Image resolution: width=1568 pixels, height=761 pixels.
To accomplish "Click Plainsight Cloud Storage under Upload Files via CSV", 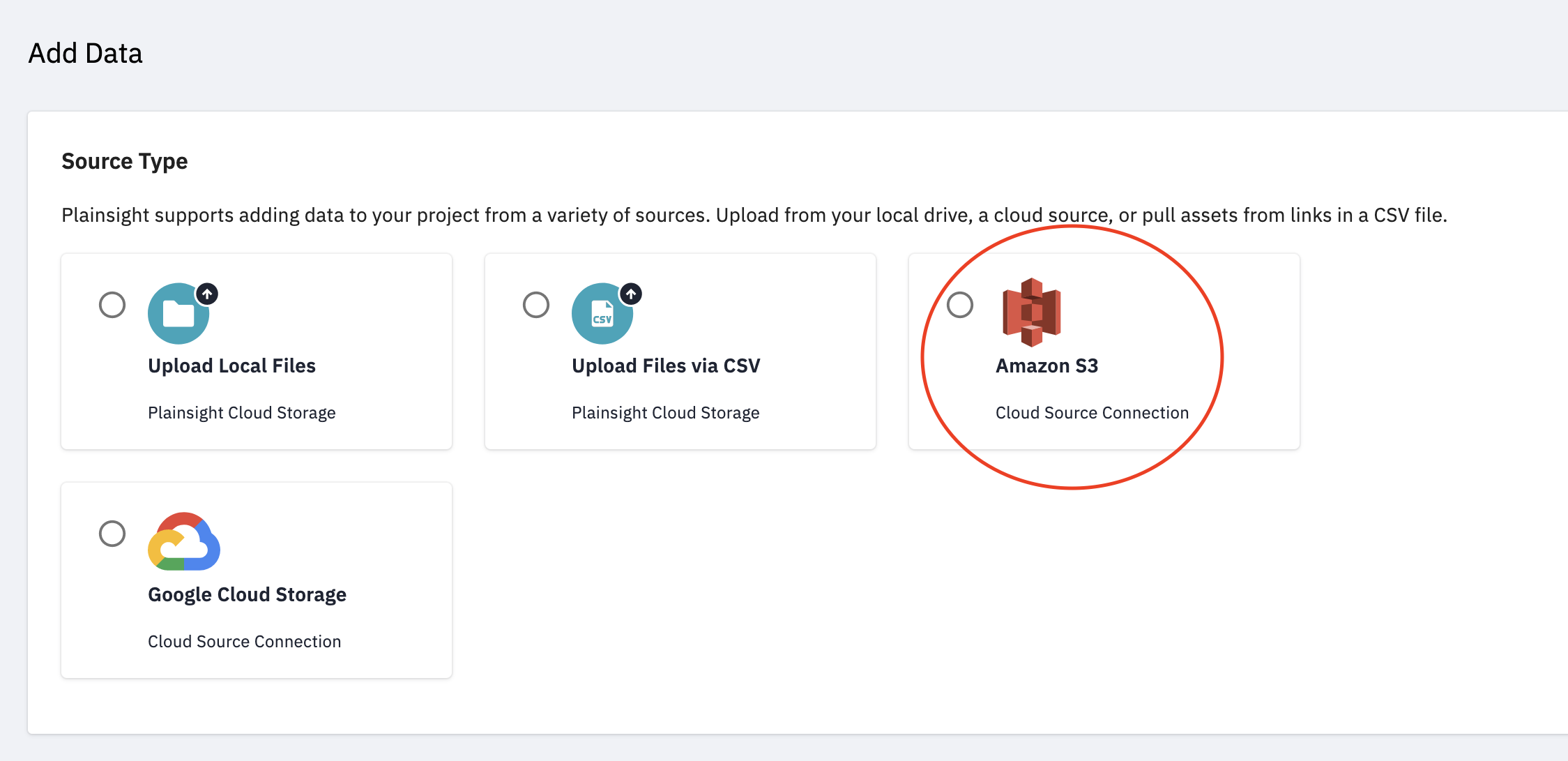I will [666, 413].
